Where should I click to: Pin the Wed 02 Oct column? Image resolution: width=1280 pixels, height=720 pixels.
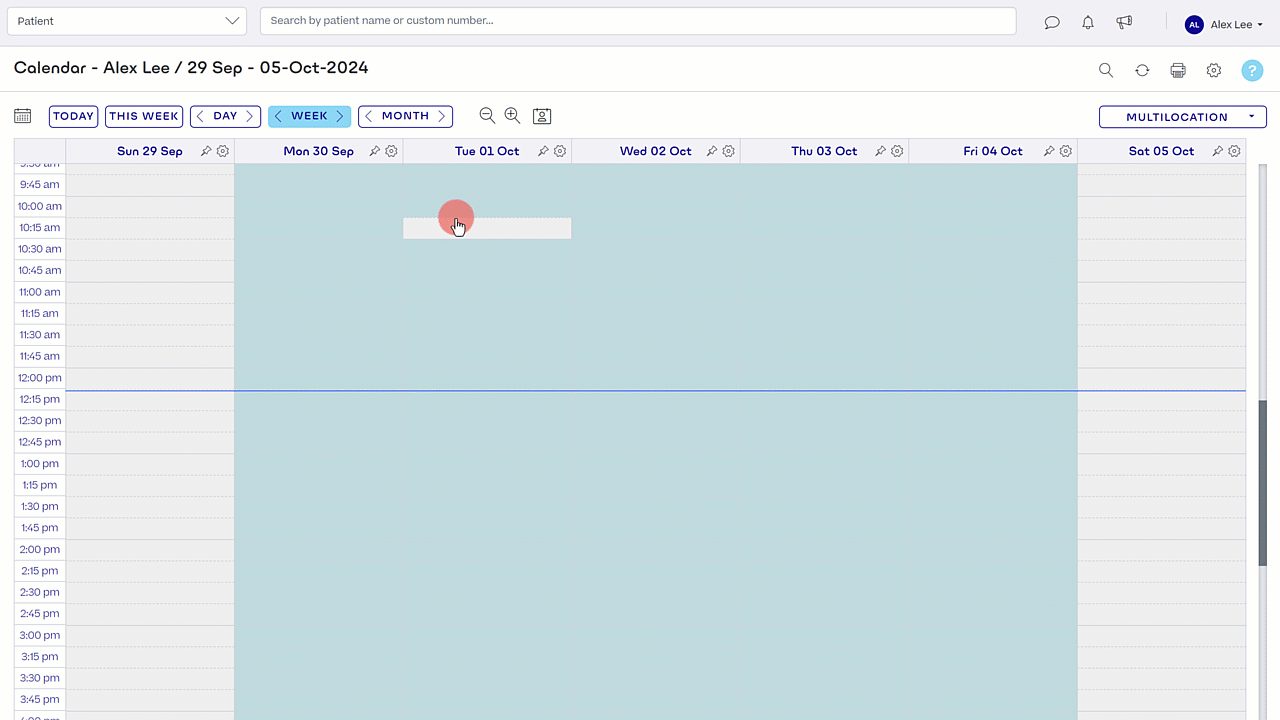click(712, 151)
